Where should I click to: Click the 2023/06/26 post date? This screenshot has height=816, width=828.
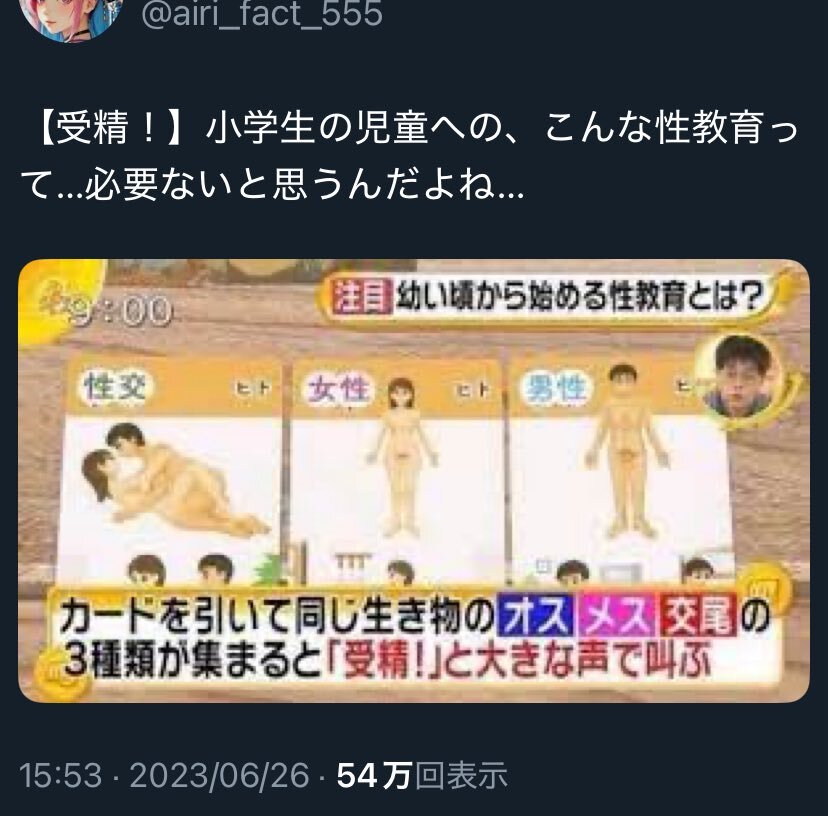point(219,775)
